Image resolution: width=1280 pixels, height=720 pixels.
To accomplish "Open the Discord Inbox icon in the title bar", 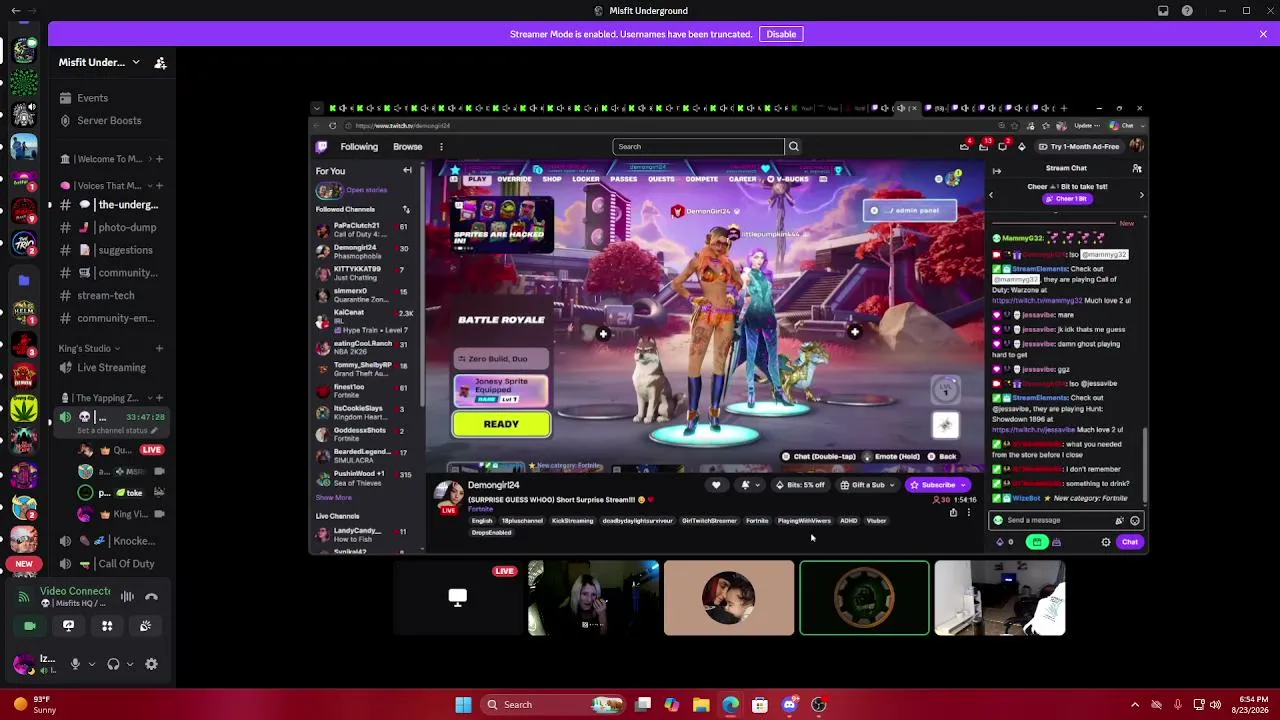I will [x=1163, y=11].
